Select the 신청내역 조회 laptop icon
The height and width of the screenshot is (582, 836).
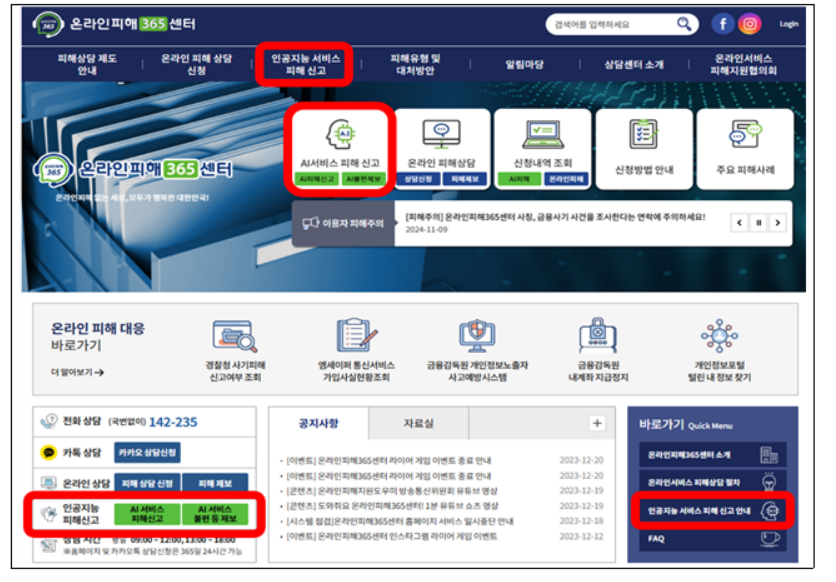(542, 134)
